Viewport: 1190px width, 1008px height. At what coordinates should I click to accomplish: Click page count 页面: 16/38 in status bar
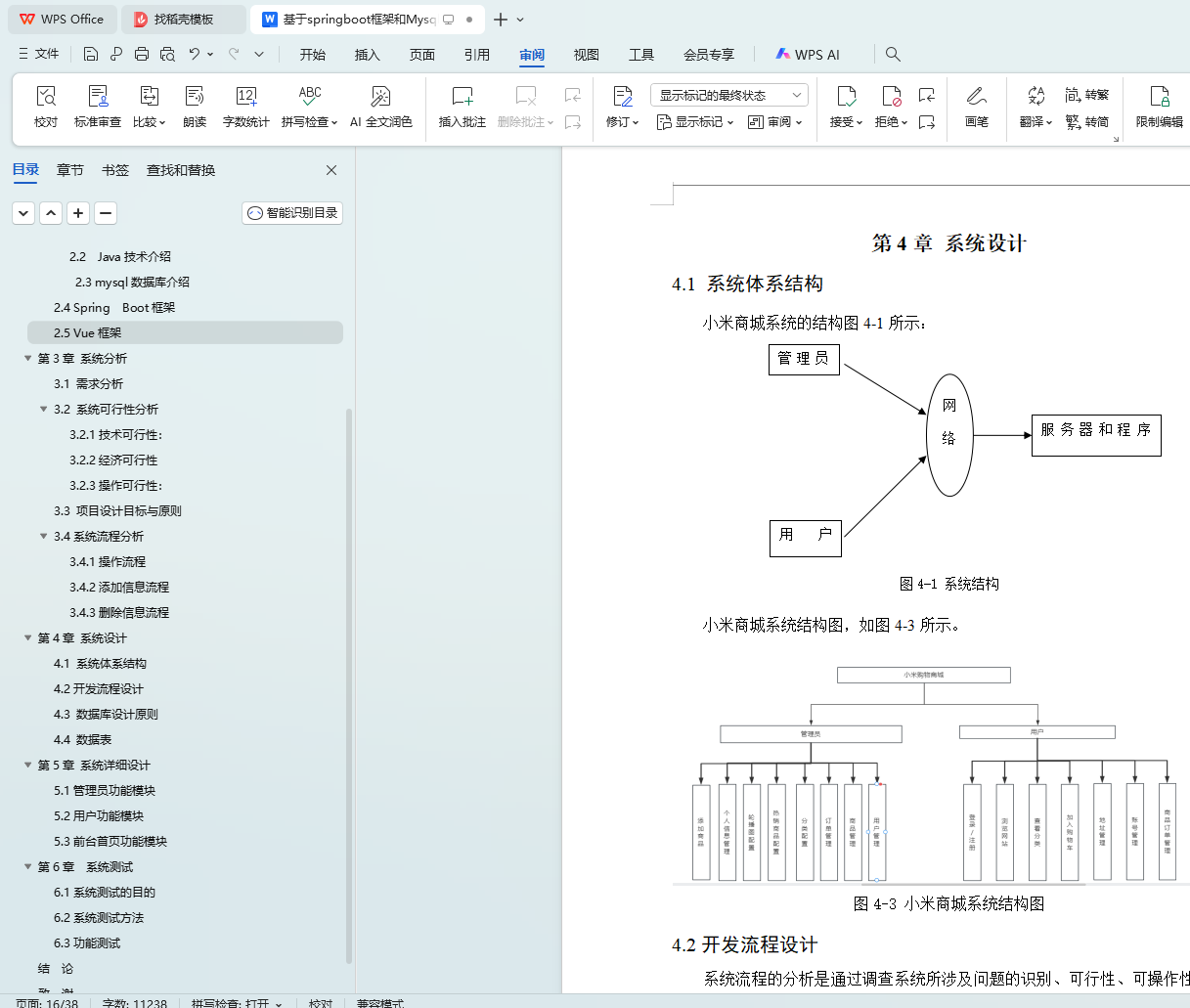(x=47, y=1002)
